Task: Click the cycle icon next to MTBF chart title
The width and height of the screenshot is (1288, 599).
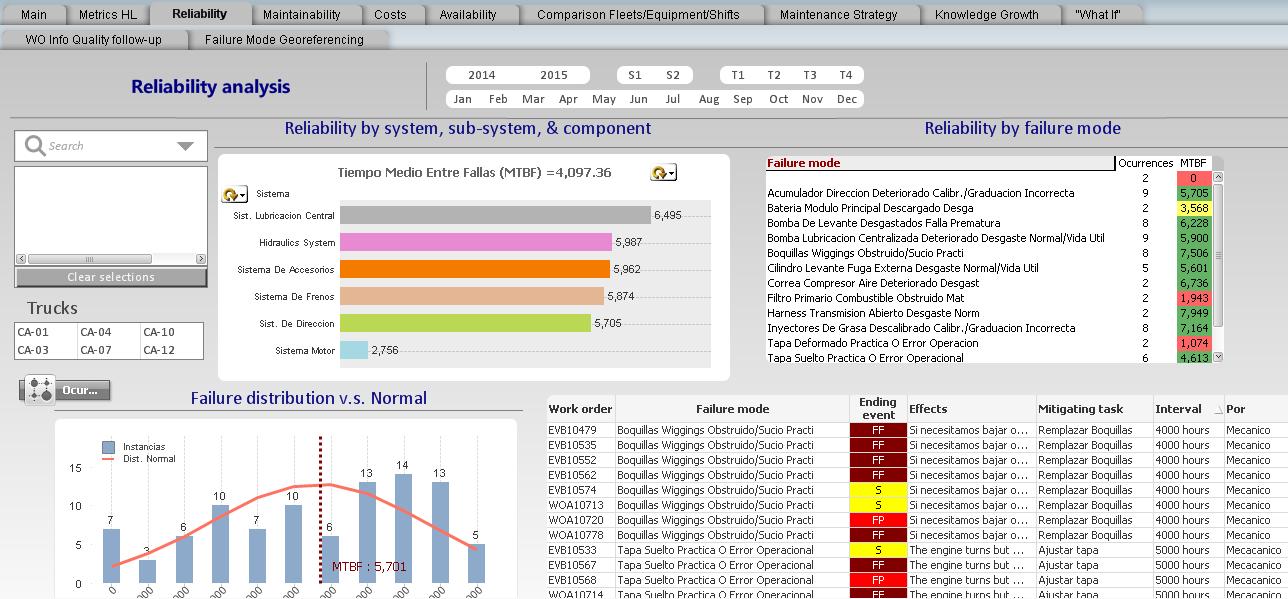Action: coord(663,173)
